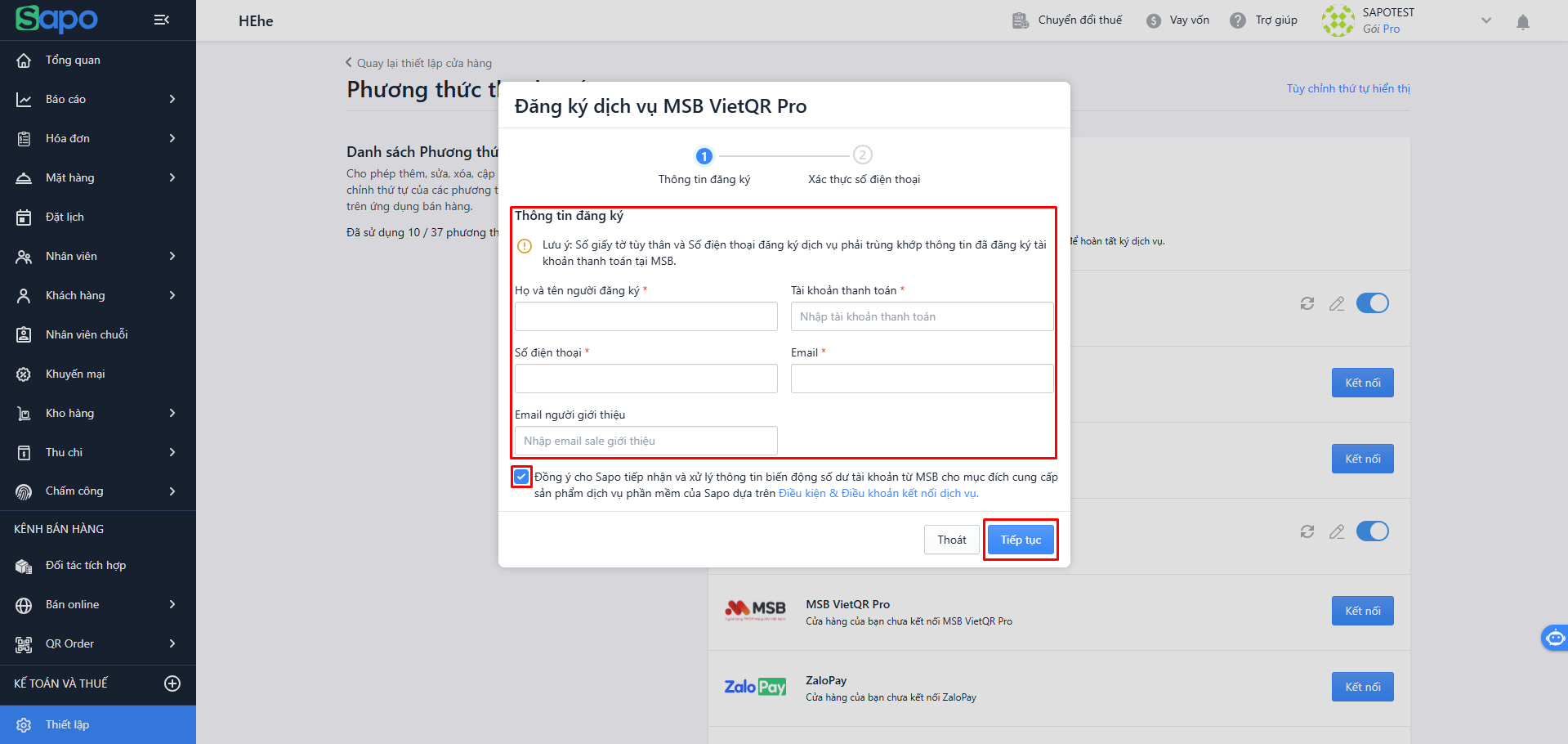Screen dimensions: 1568x744
Task: Click the Trợ giúp question mark icon
Action: click(x=1239, y=20)
